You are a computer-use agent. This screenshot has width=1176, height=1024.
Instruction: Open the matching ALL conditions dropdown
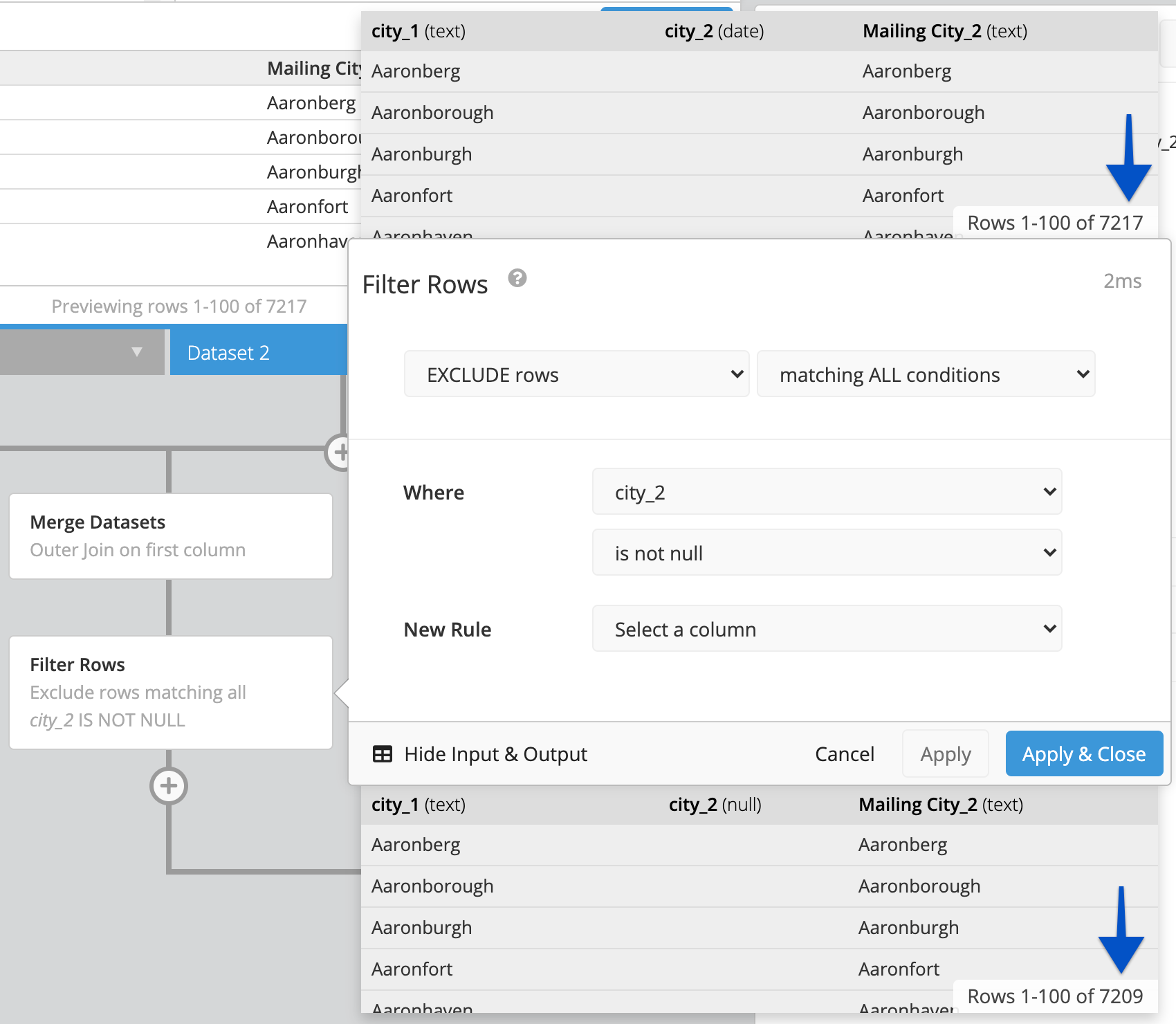(926, 374)
